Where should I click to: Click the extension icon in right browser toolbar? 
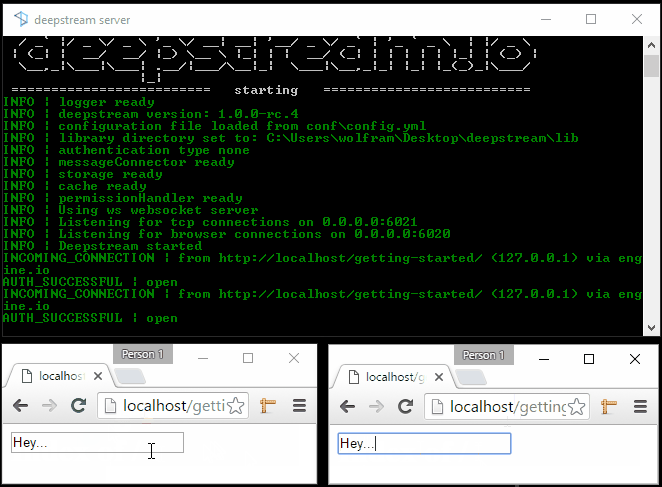pyautogui.click(x=608, y=406)
